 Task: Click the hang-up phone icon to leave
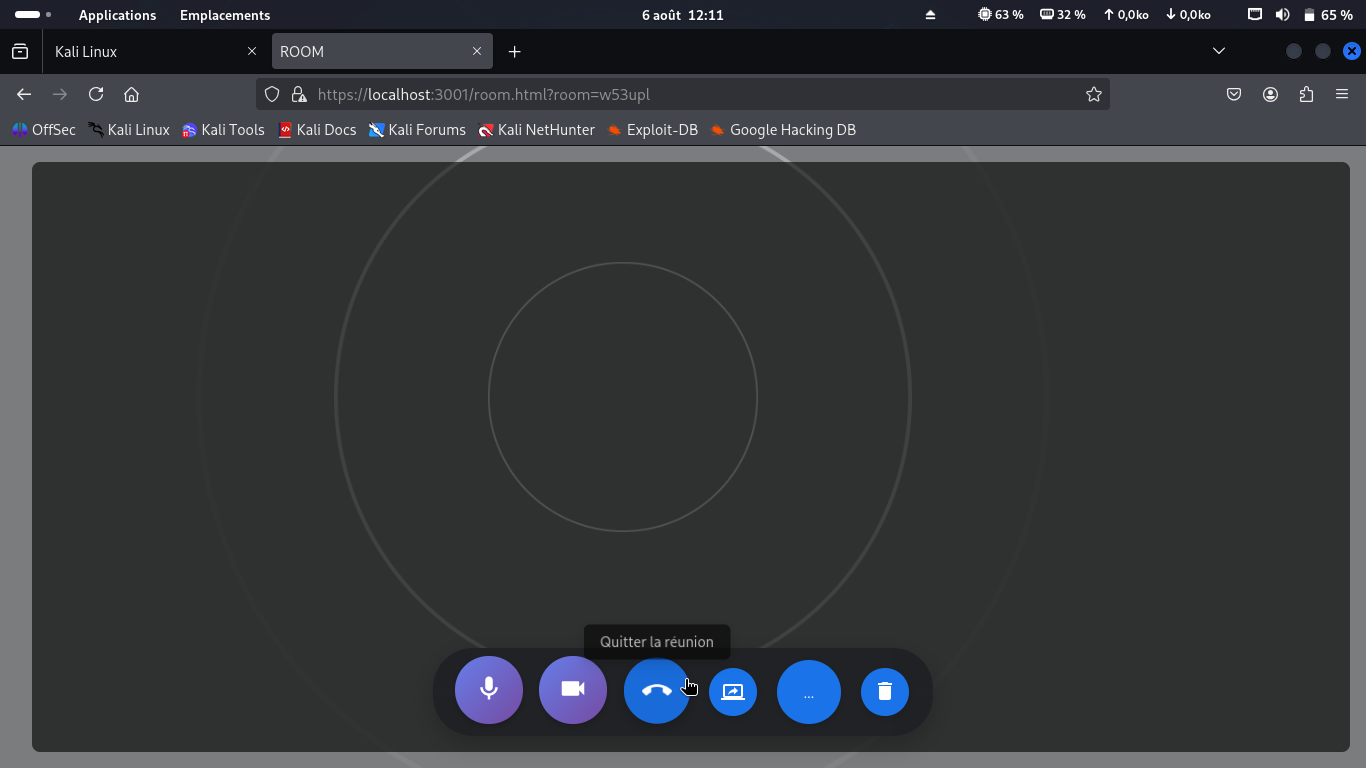[x=656, y=691]
